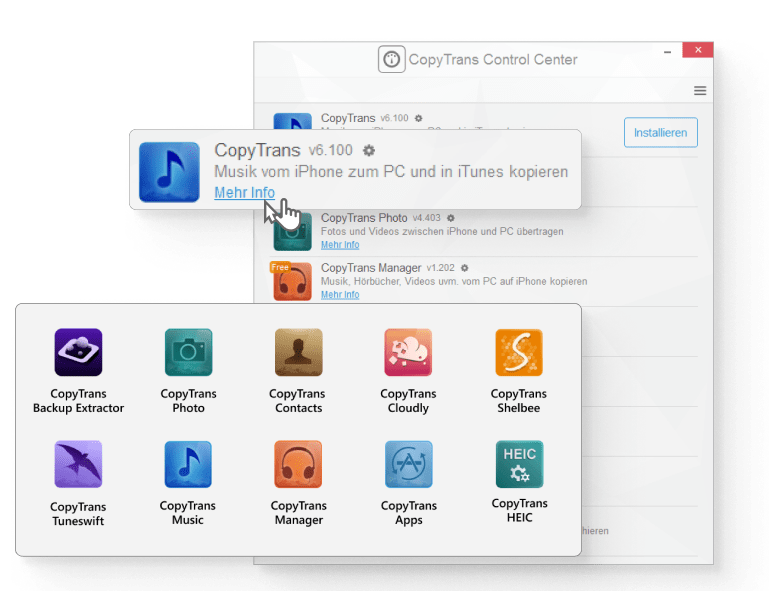This screenshot has height=591, width=769.
Task: Click Mehr Info under CopyTrans Photo
Action: click(340, 245)
